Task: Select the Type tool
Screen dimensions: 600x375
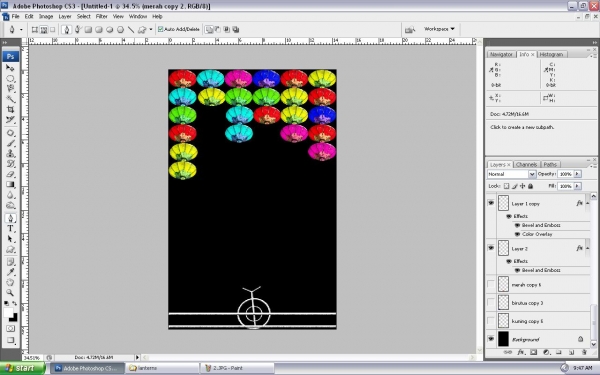Action: pos(10,229)
